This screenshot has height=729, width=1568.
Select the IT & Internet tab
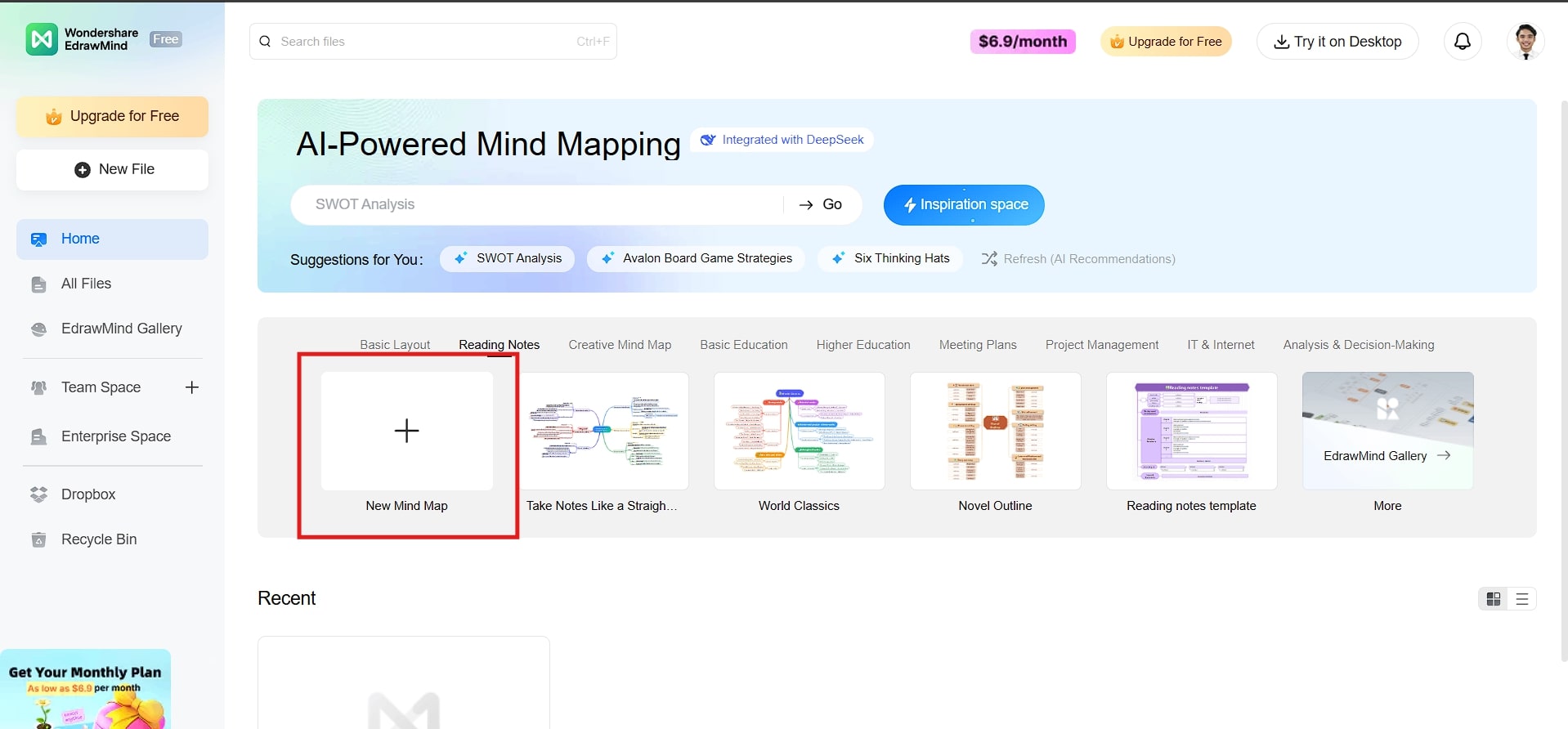[x=1221, y=345]
